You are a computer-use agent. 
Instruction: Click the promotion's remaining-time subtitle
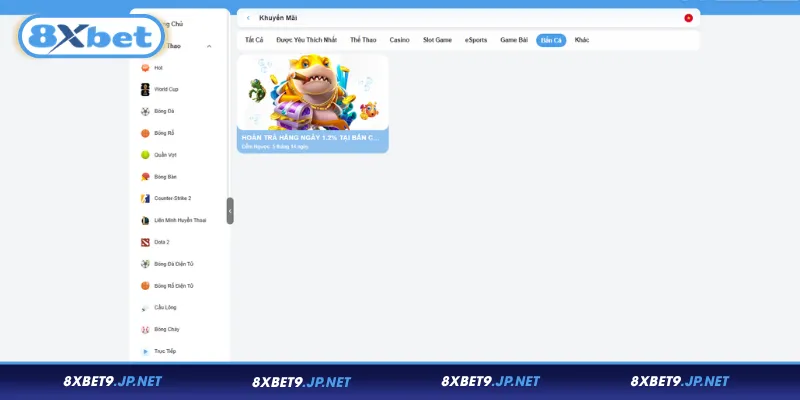click(275, 147)
